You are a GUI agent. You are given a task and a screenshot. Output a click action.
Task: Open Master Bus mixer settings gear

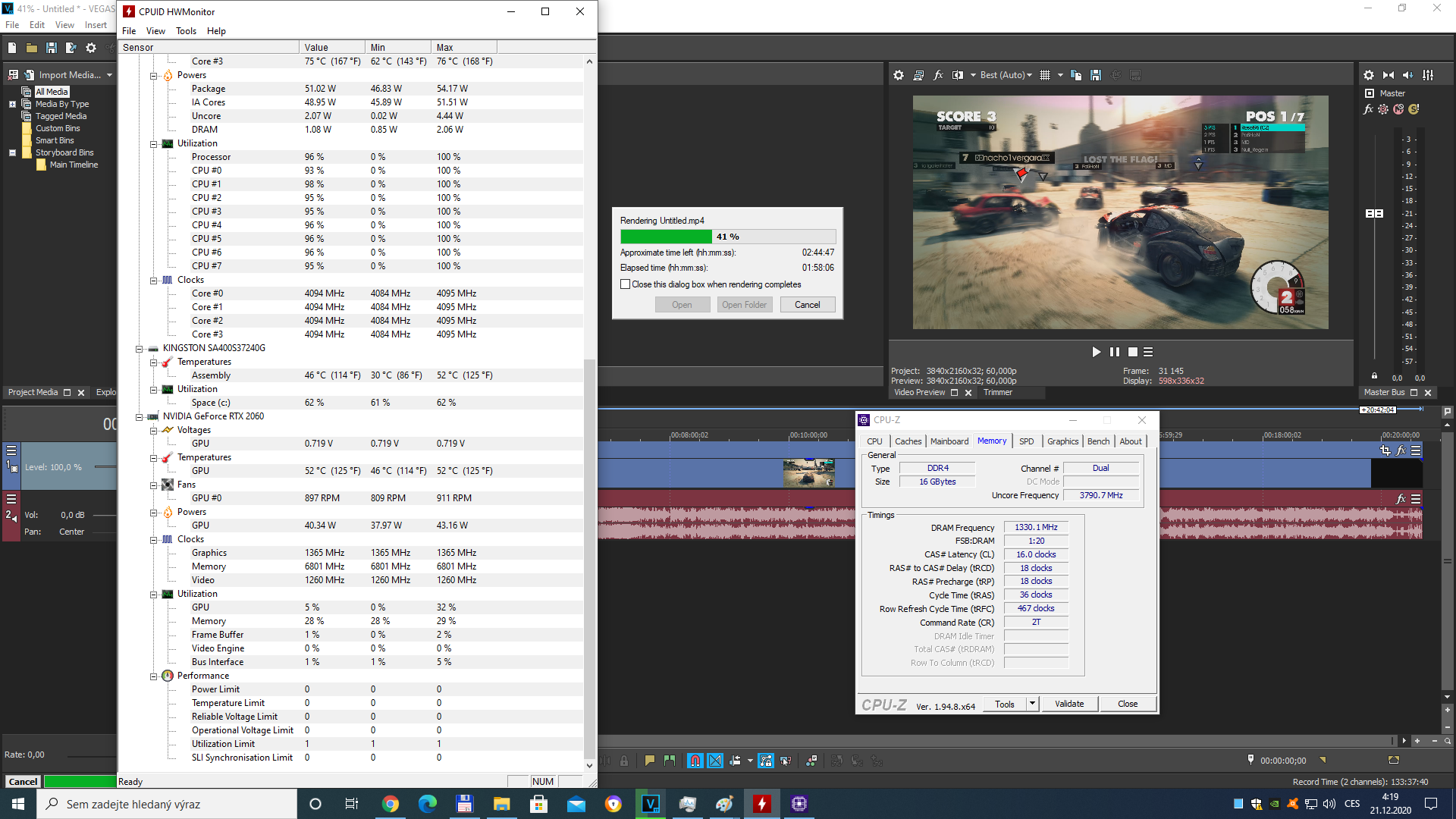tap(1368, 75)
